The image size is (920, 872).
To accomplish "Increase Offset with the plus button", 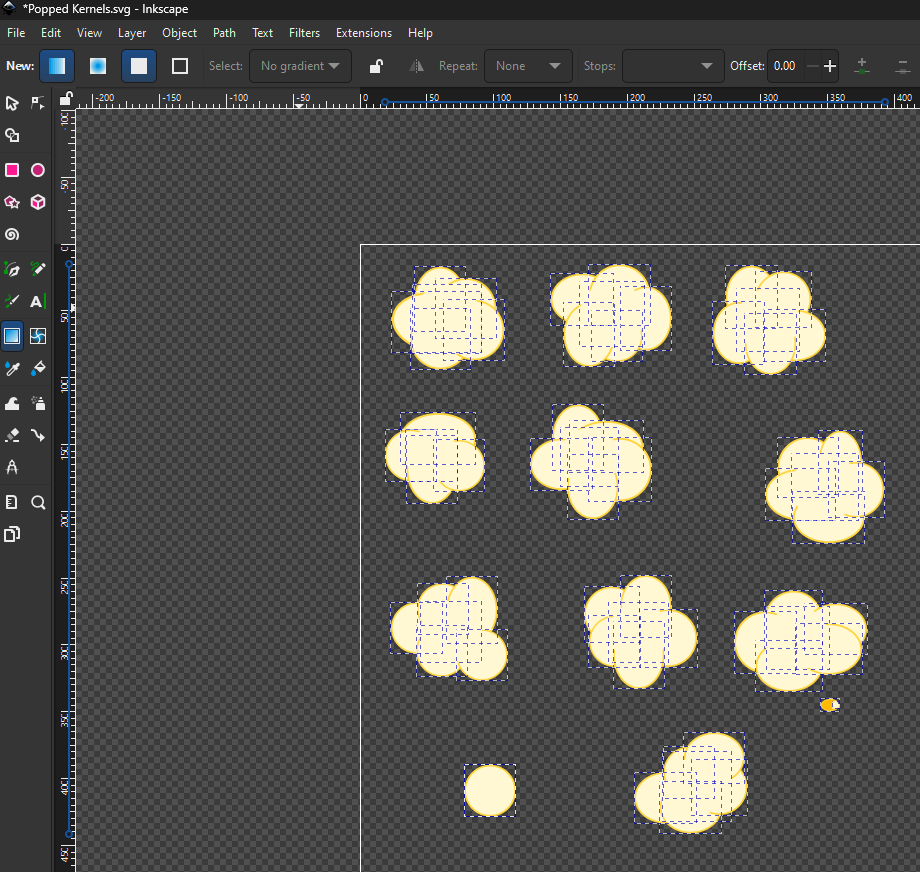I will 830,66.
